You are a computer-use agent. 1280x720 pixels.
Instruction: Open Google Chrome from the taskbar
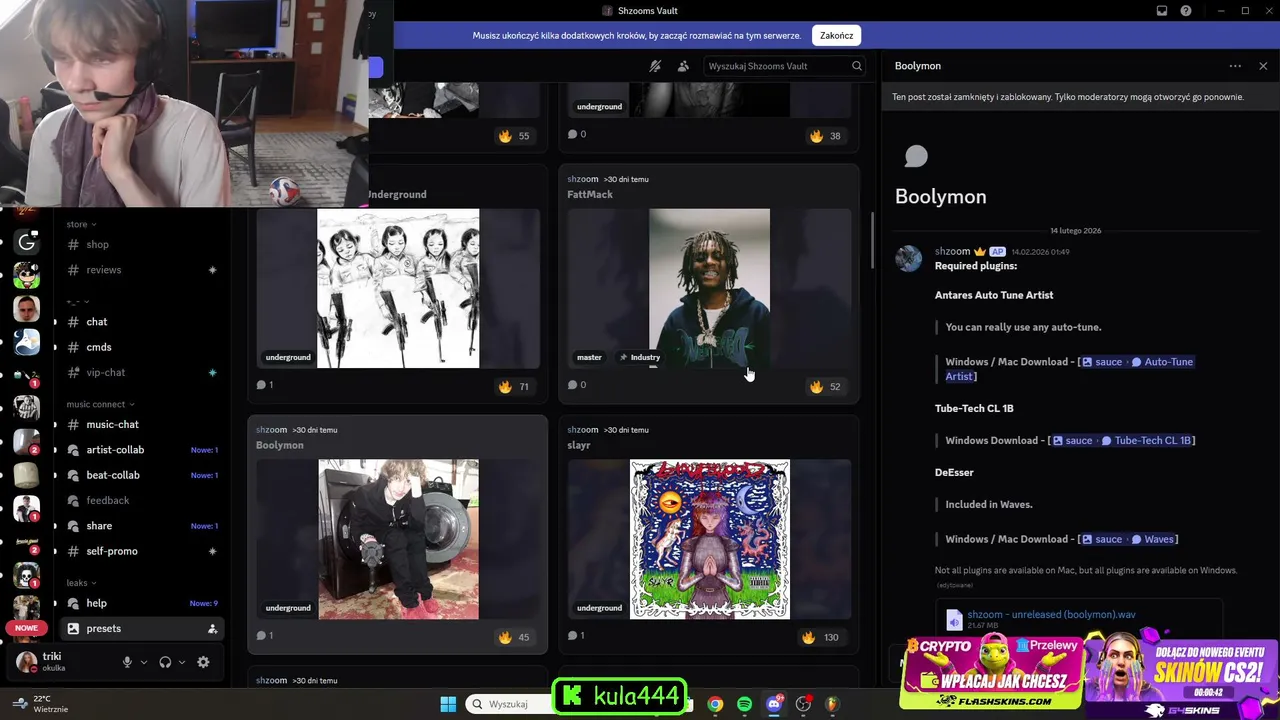pos(715,704)
